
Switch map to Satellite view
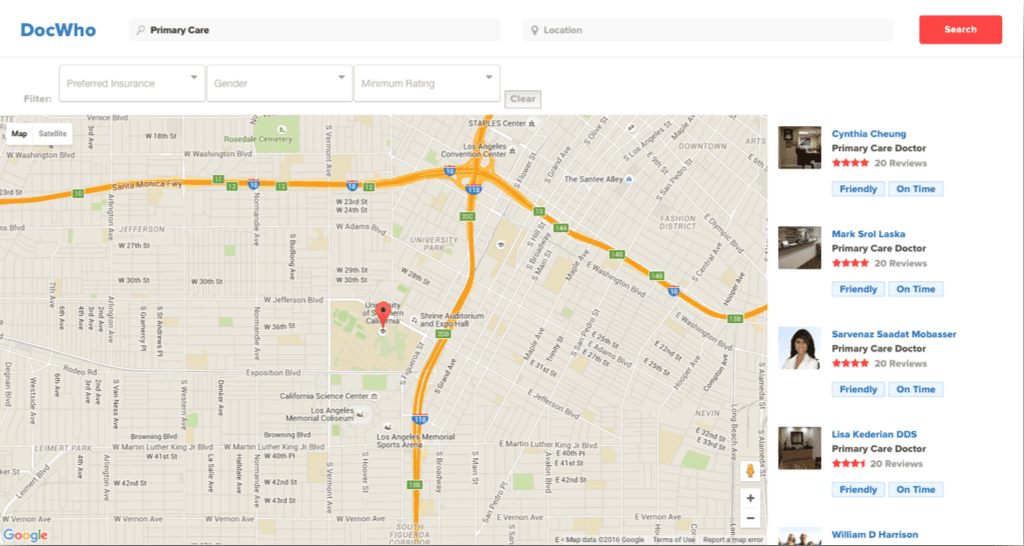[52, 134]
